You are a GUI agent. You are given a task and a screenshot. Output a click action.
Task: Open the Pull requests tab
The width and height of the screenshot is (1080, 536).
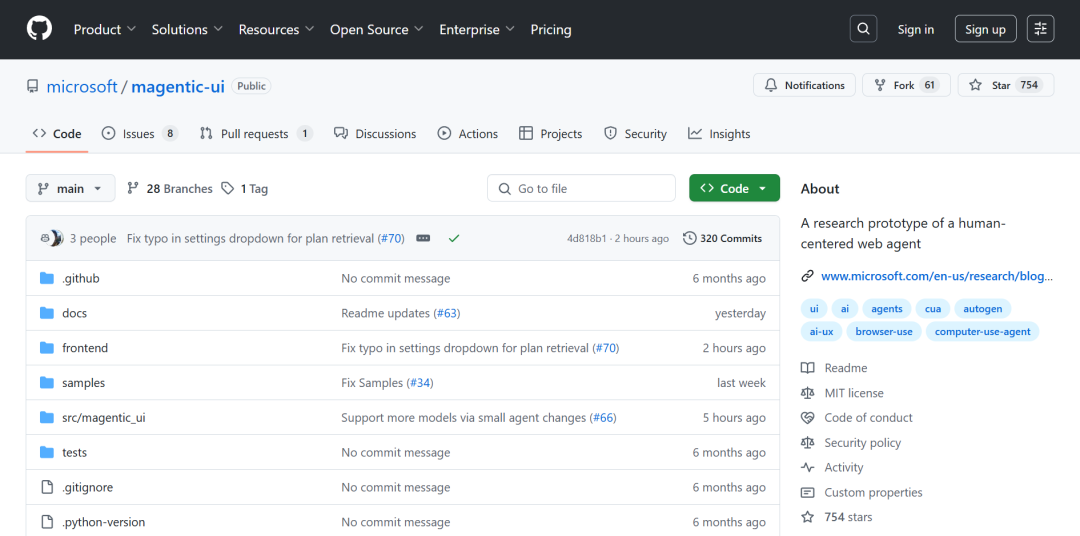pyautogui.click(x=256, y=134)
